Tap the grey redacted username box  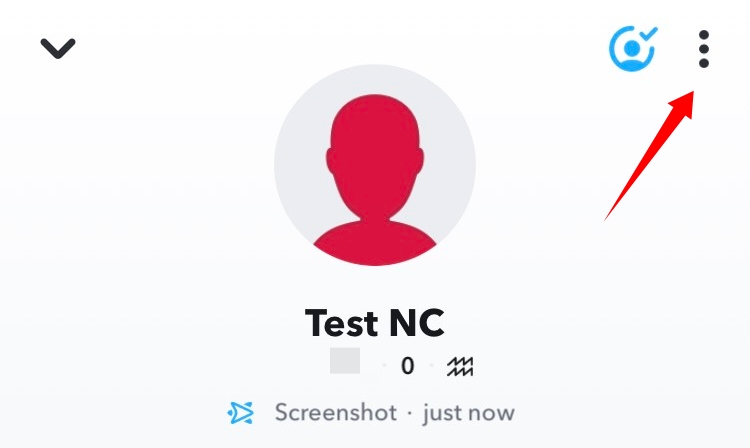point(345,361)
